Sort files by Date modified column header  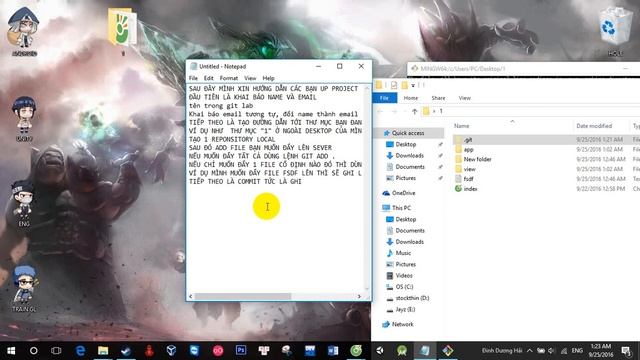[x=594, y=126]
